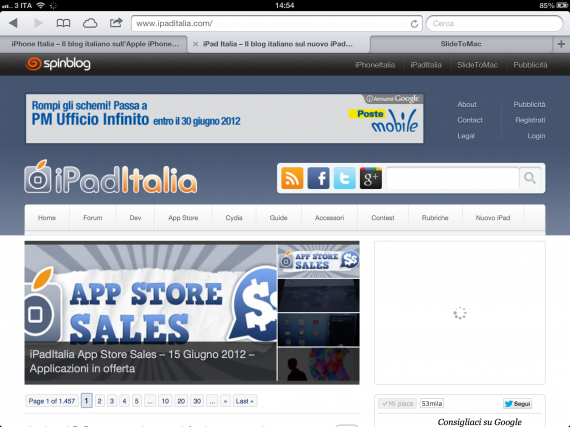The width and height of the screenshot is (570, 427).
Task: Click the Mi piace like button
Action: (398, 404)
